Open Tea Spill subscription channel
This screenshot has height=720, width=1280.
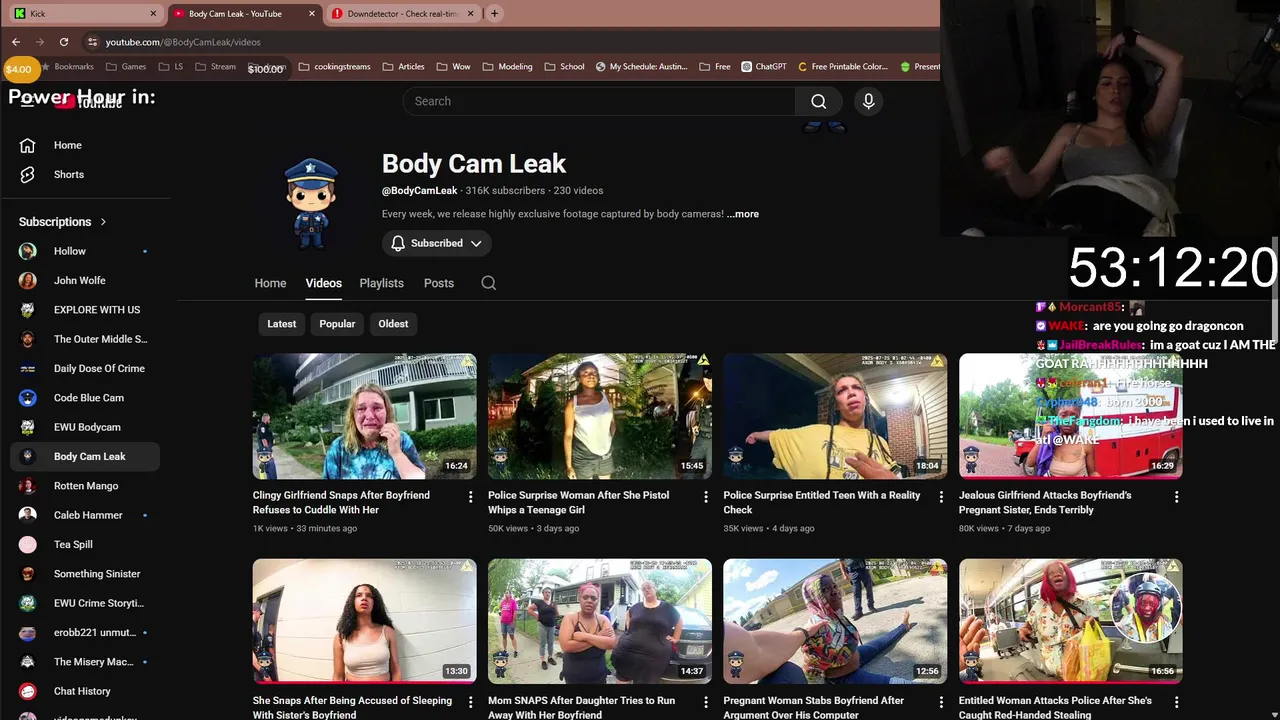click(85, 544)
